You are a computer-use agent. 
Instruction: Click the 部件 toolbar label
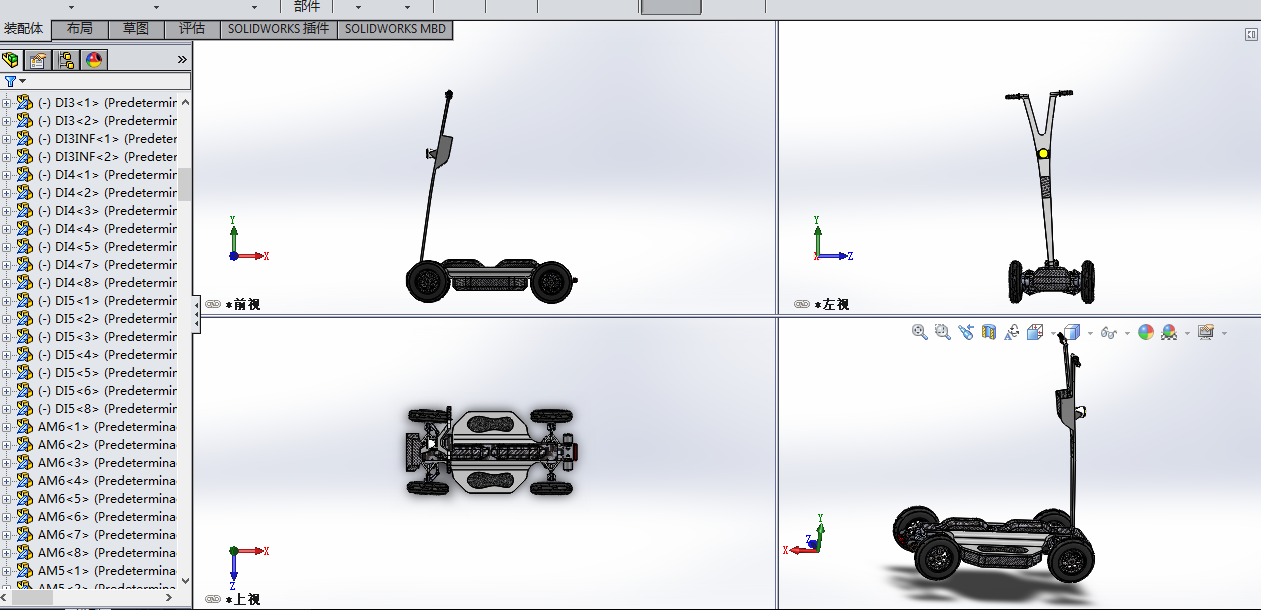click(307, 6)
